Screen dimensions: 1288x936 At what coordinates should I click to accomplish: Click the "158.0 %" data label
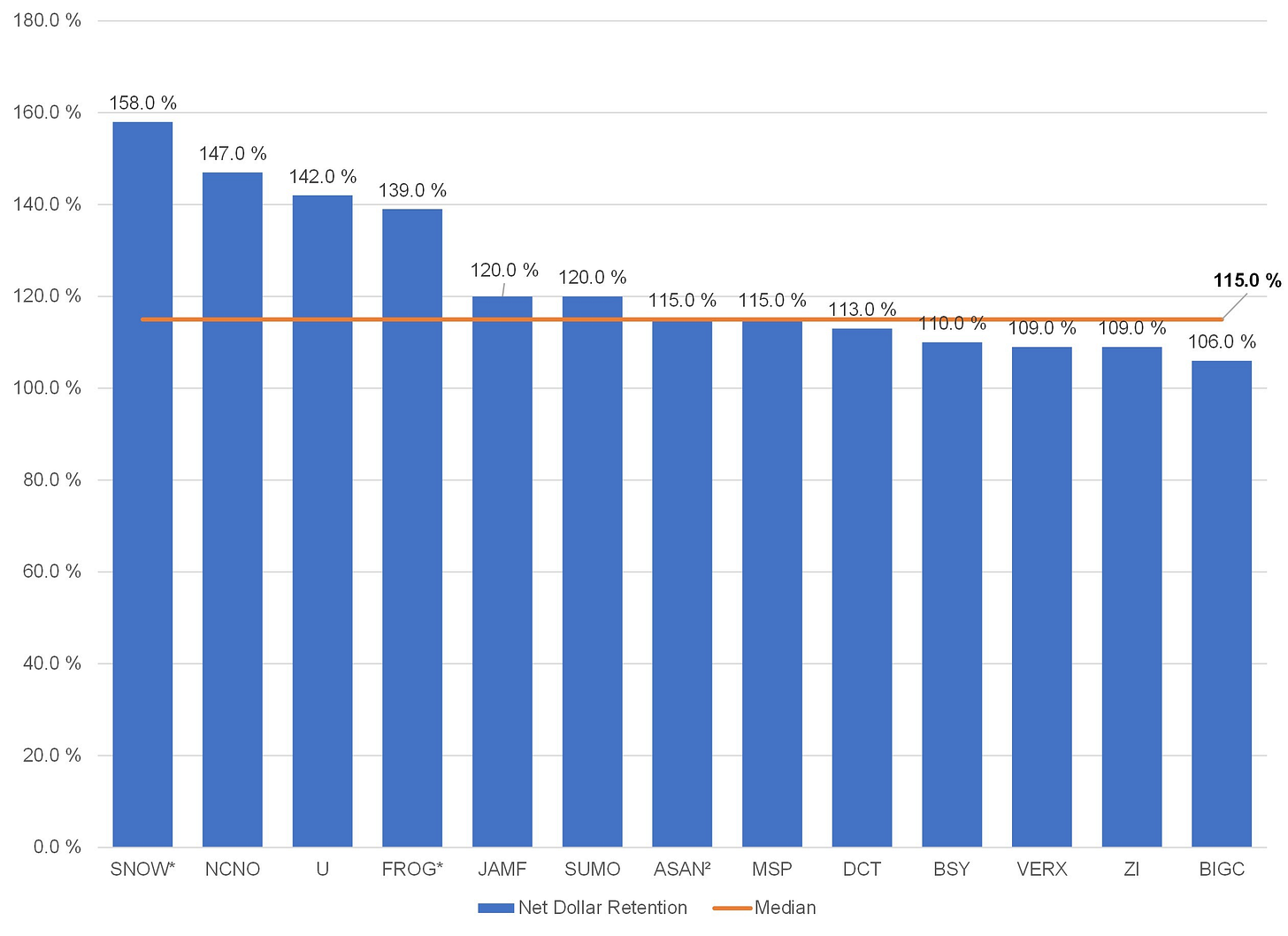142,104
